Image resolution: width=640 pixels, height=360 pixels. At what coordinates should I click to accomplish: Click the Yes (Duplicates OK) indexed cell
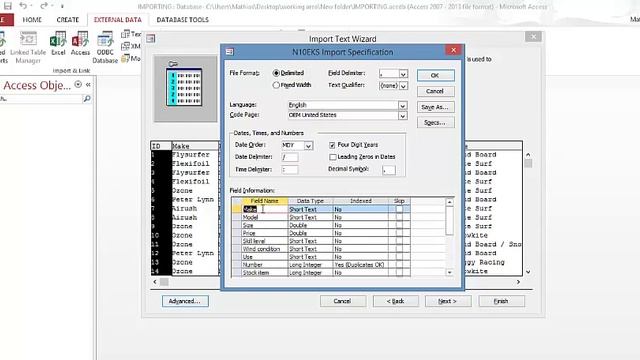pos(361,265)
